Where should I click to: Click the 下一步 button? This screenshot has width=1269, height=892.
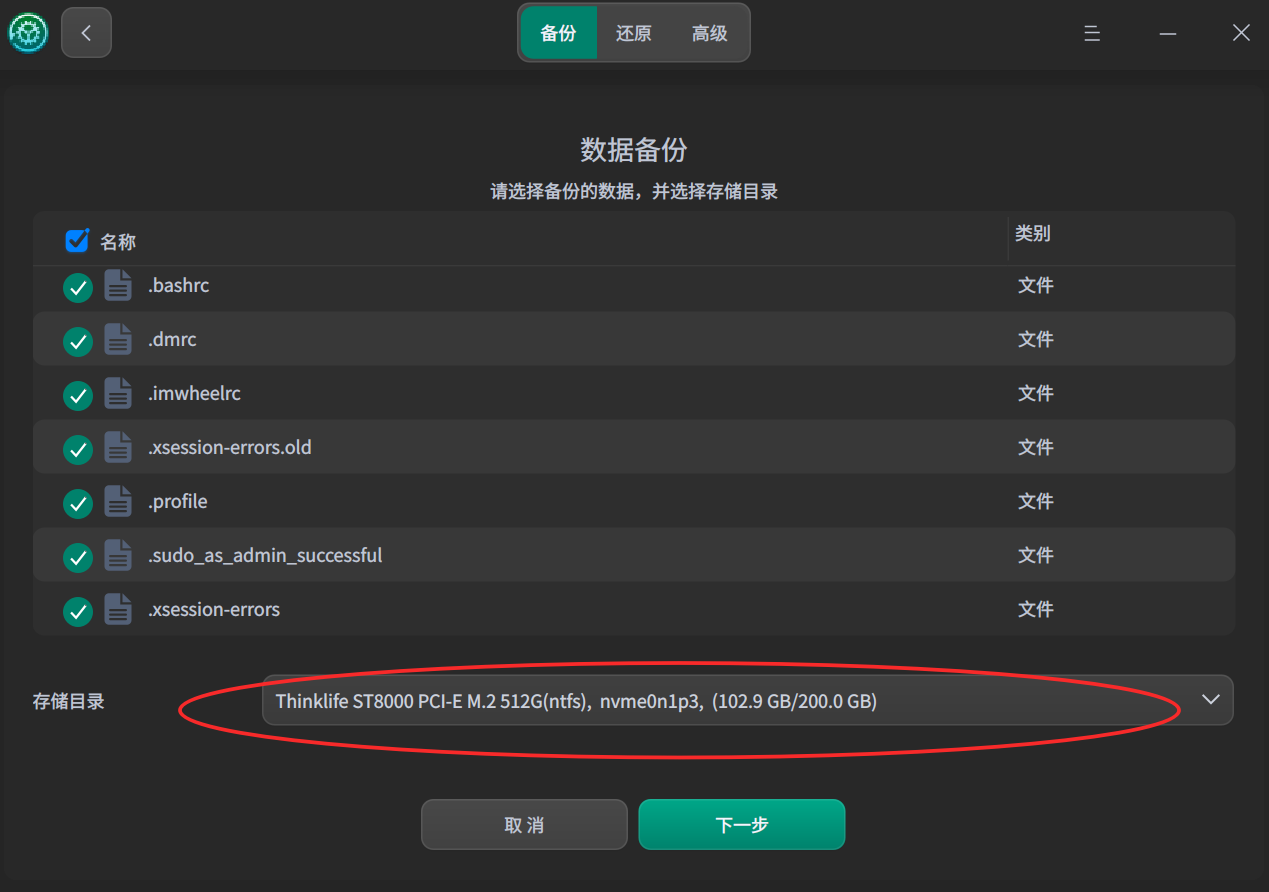(x=742, y=825)
